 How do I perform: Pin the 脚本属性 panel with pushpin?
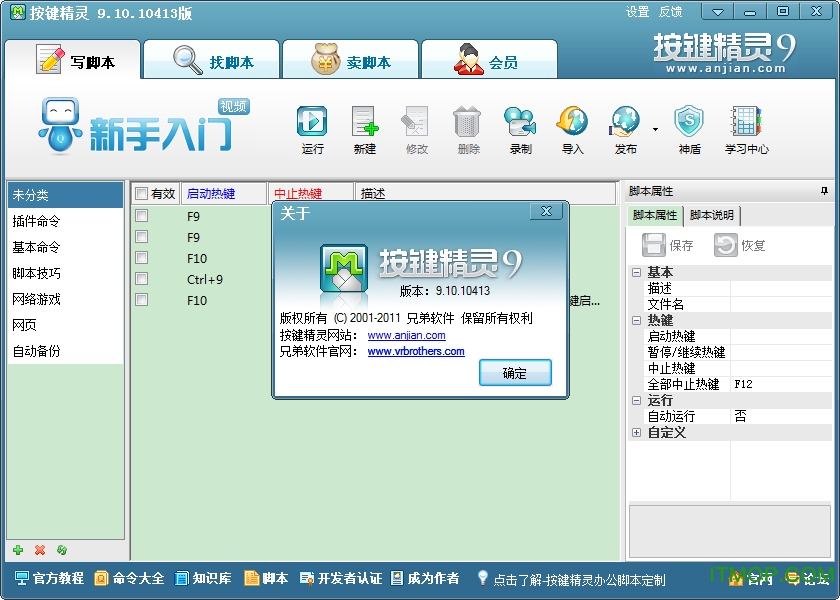click(824, 191)
